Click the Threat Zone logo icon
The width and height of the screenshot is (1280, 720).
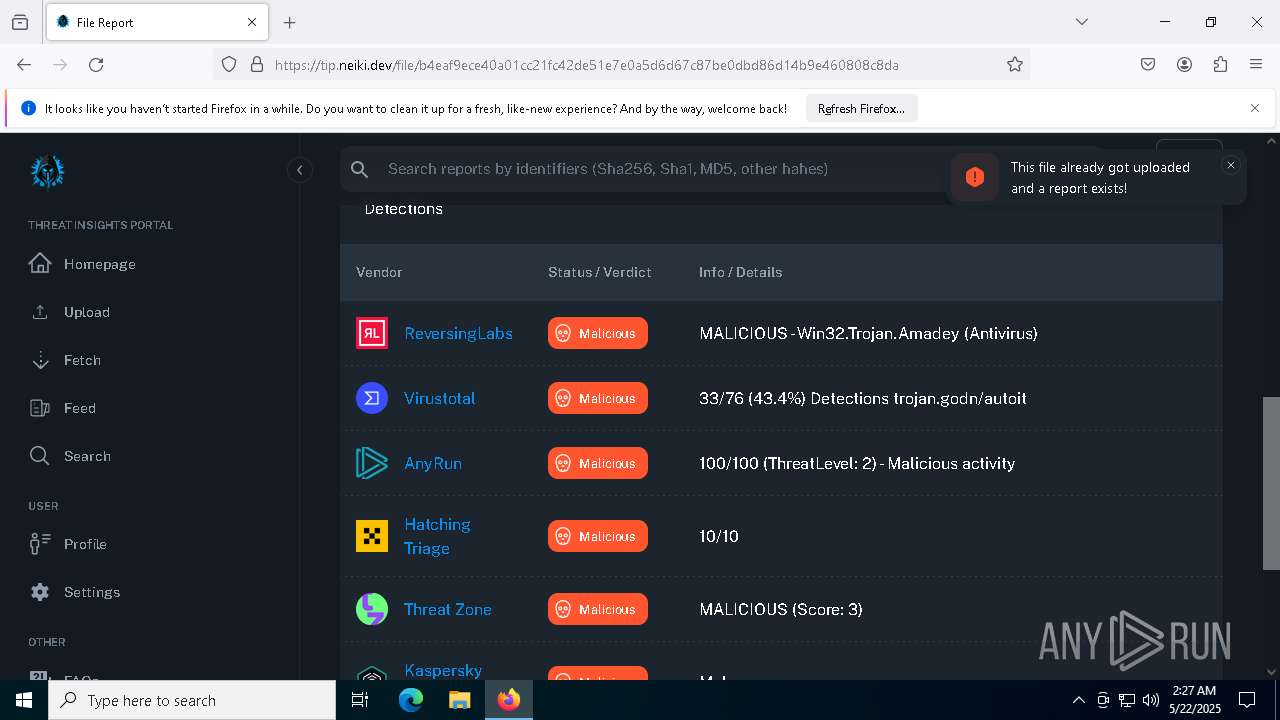tap(372, 609)
